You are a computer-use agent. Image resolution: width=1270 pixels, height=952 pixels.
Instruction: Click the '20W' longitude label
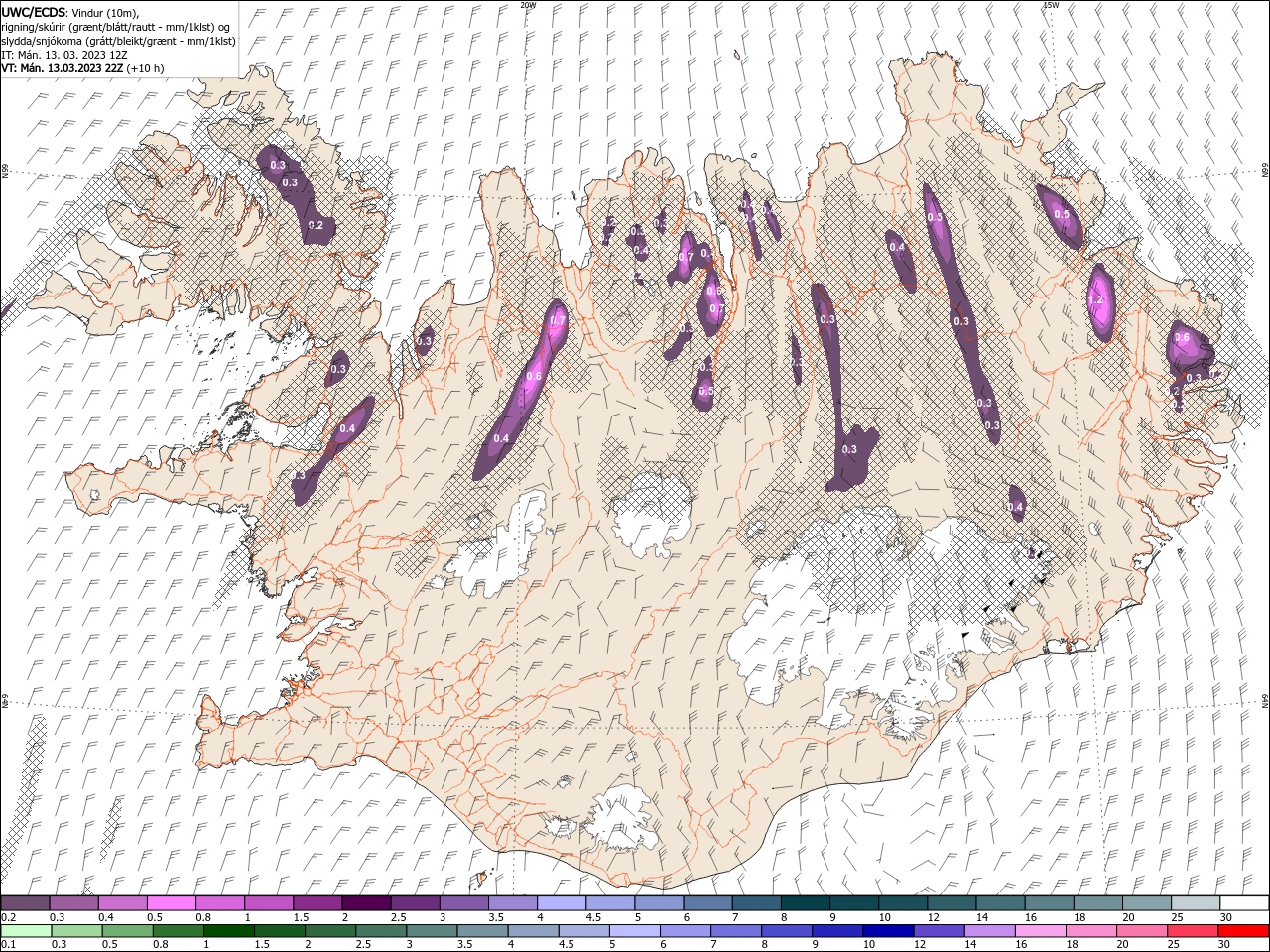click(x=528, y=5)
